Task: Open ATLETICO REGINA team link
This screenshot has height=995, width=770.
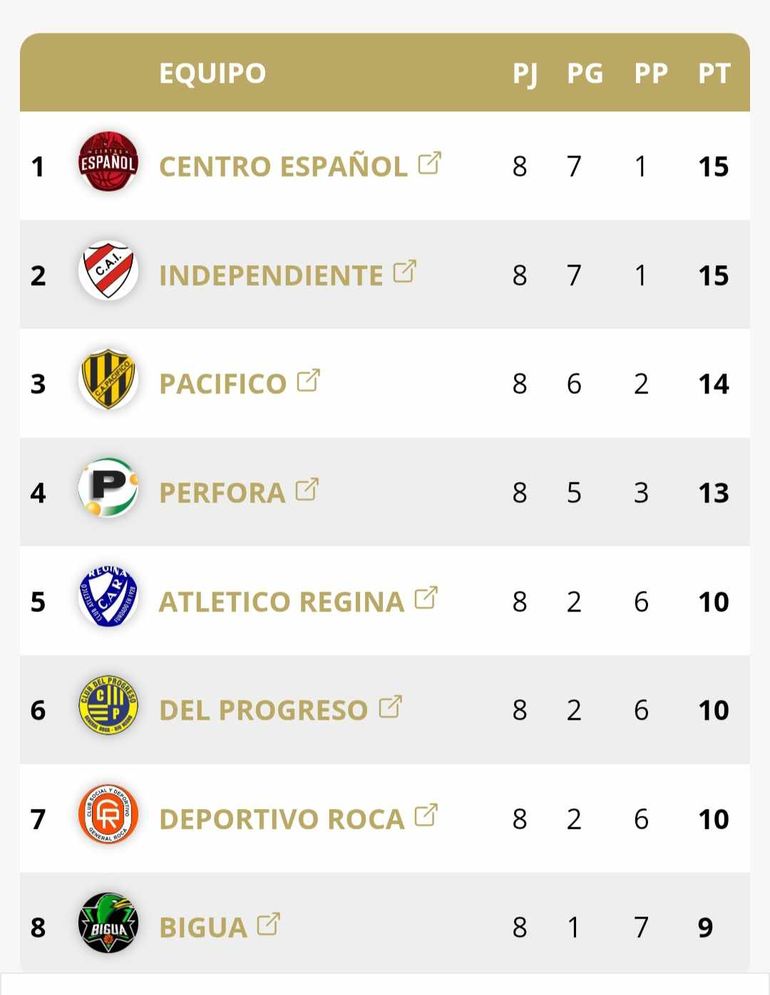Action: [281, 602]
